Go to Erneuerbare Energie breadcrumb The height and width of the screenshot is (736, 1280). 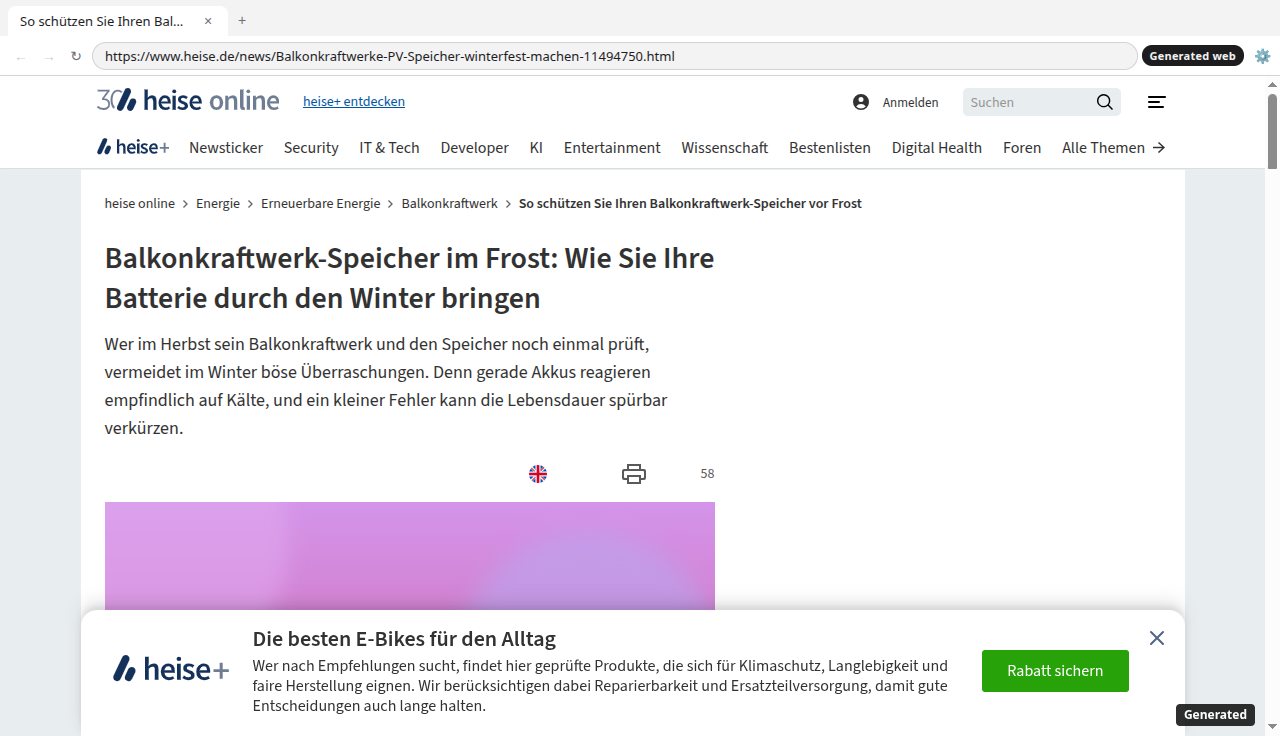(321, 203)
